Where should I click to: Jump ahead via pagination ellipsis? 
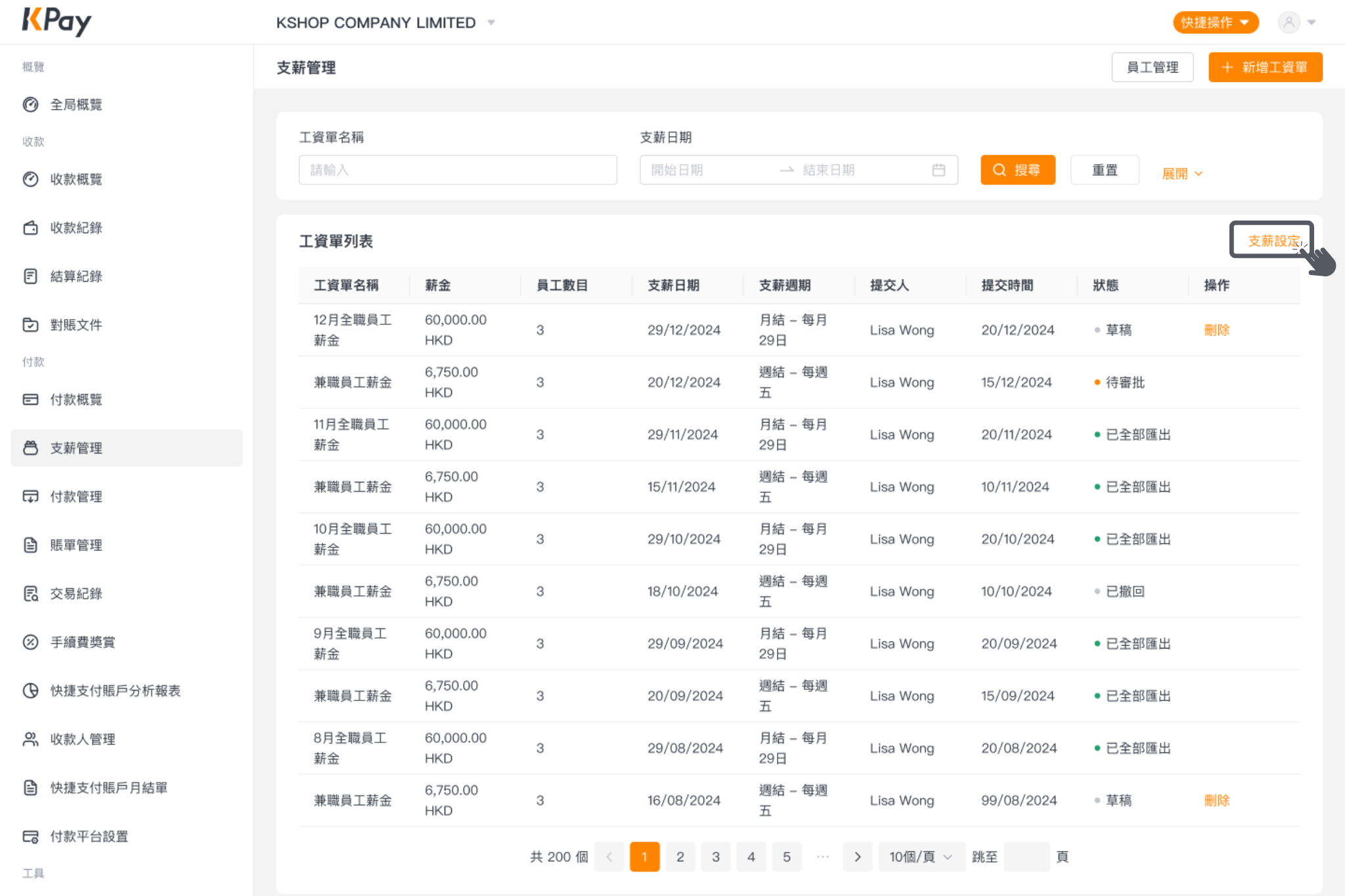click(x=822, y=857)
